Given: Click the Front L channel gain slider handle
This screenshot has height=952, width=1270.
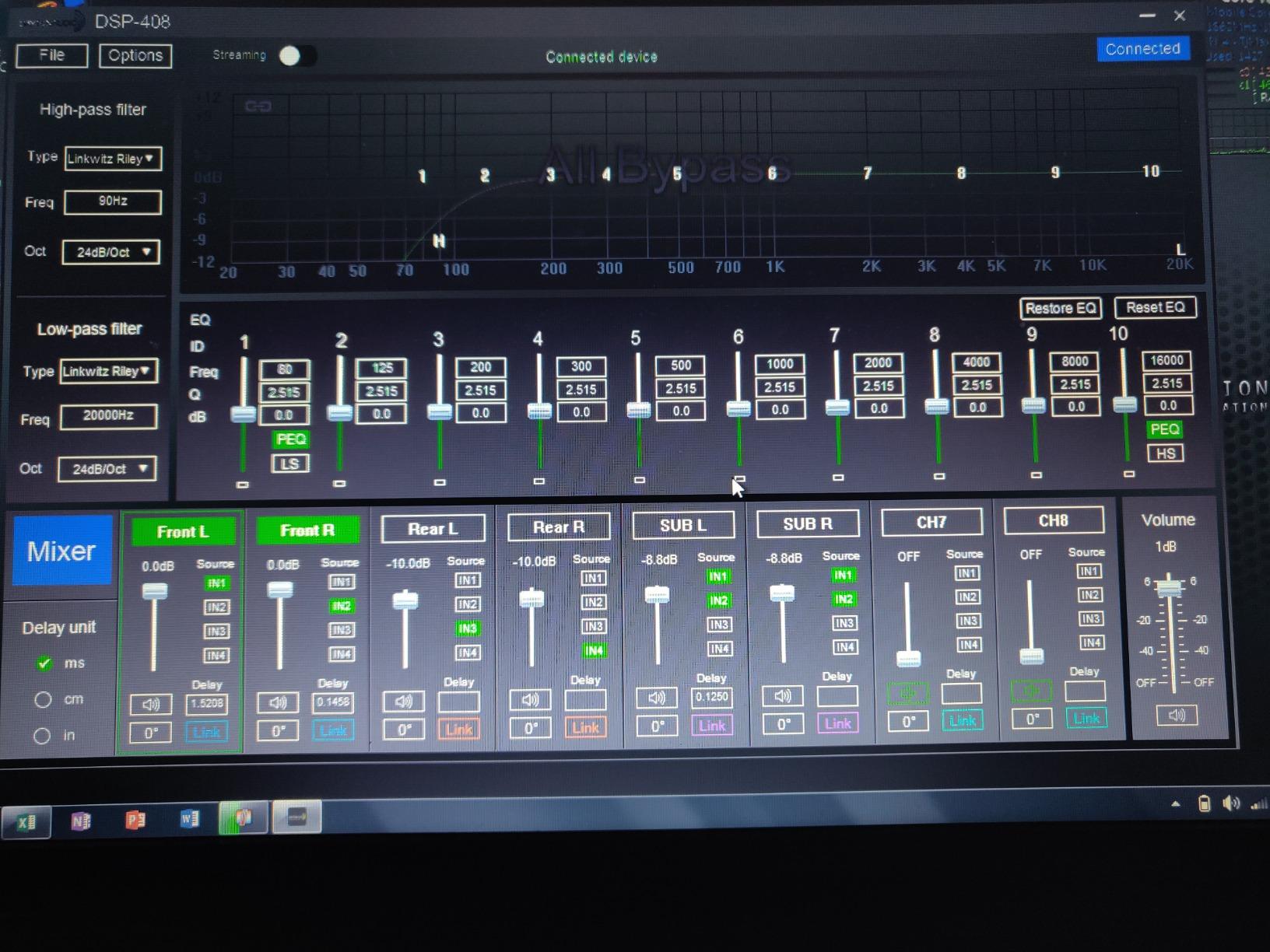Looking at the screenshot, I should [x=154, y=592].
